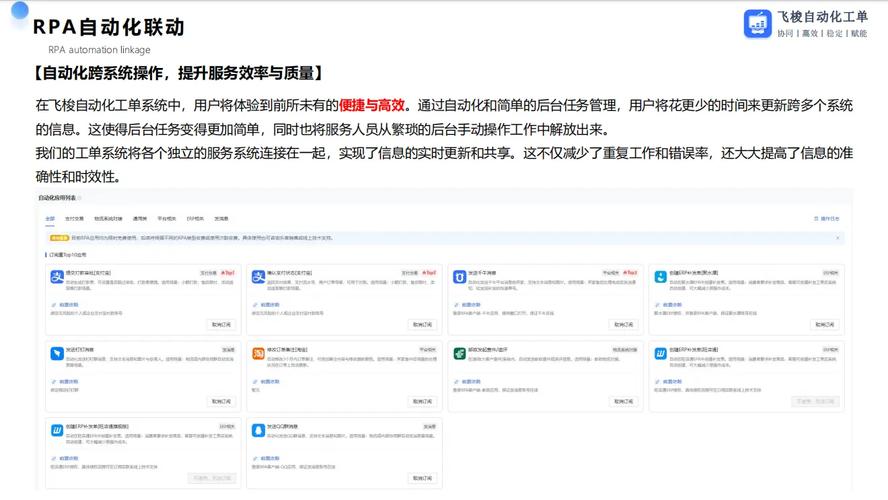Switch to the 支付交易 tab

click(74, 219)
